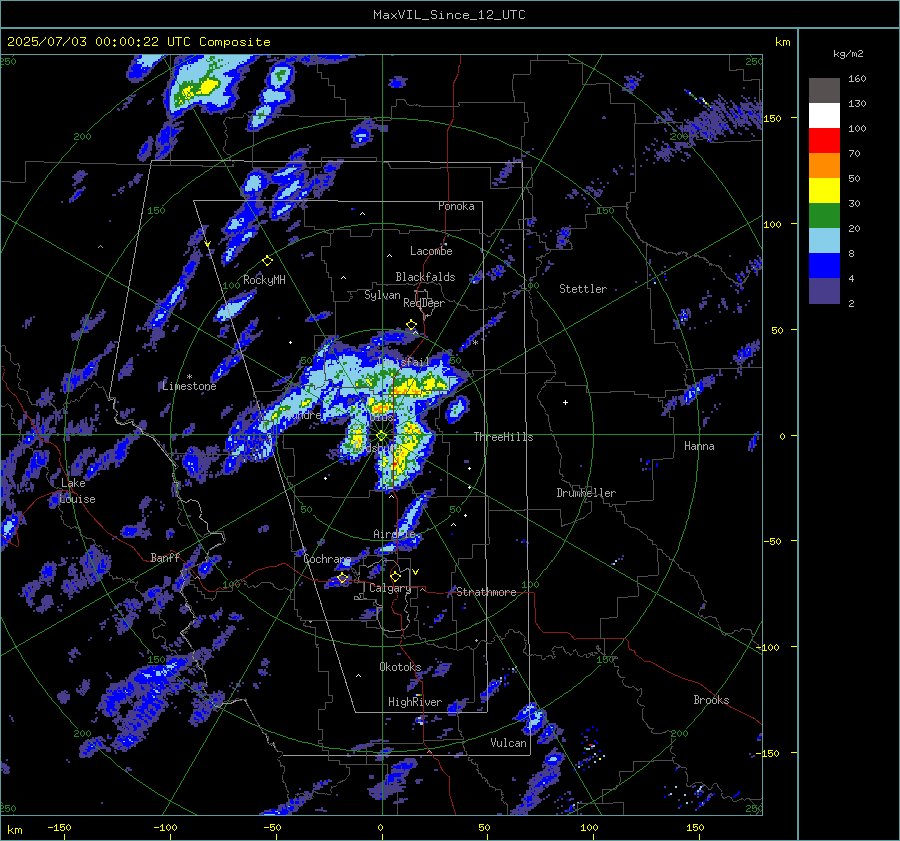Click the legend value 160

(x=857, y=79)
